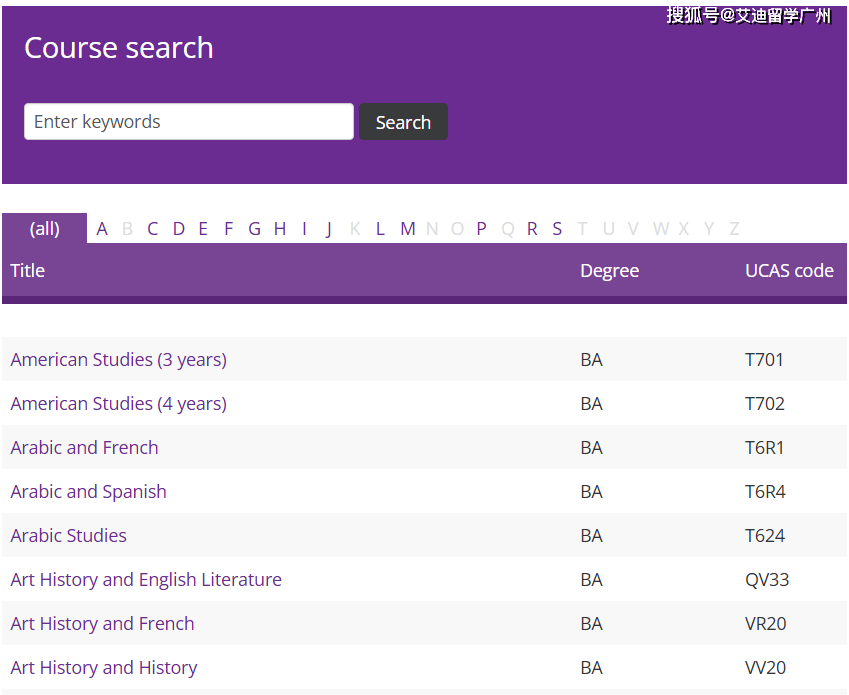Select UCAS code T624

tap(765, 535)
